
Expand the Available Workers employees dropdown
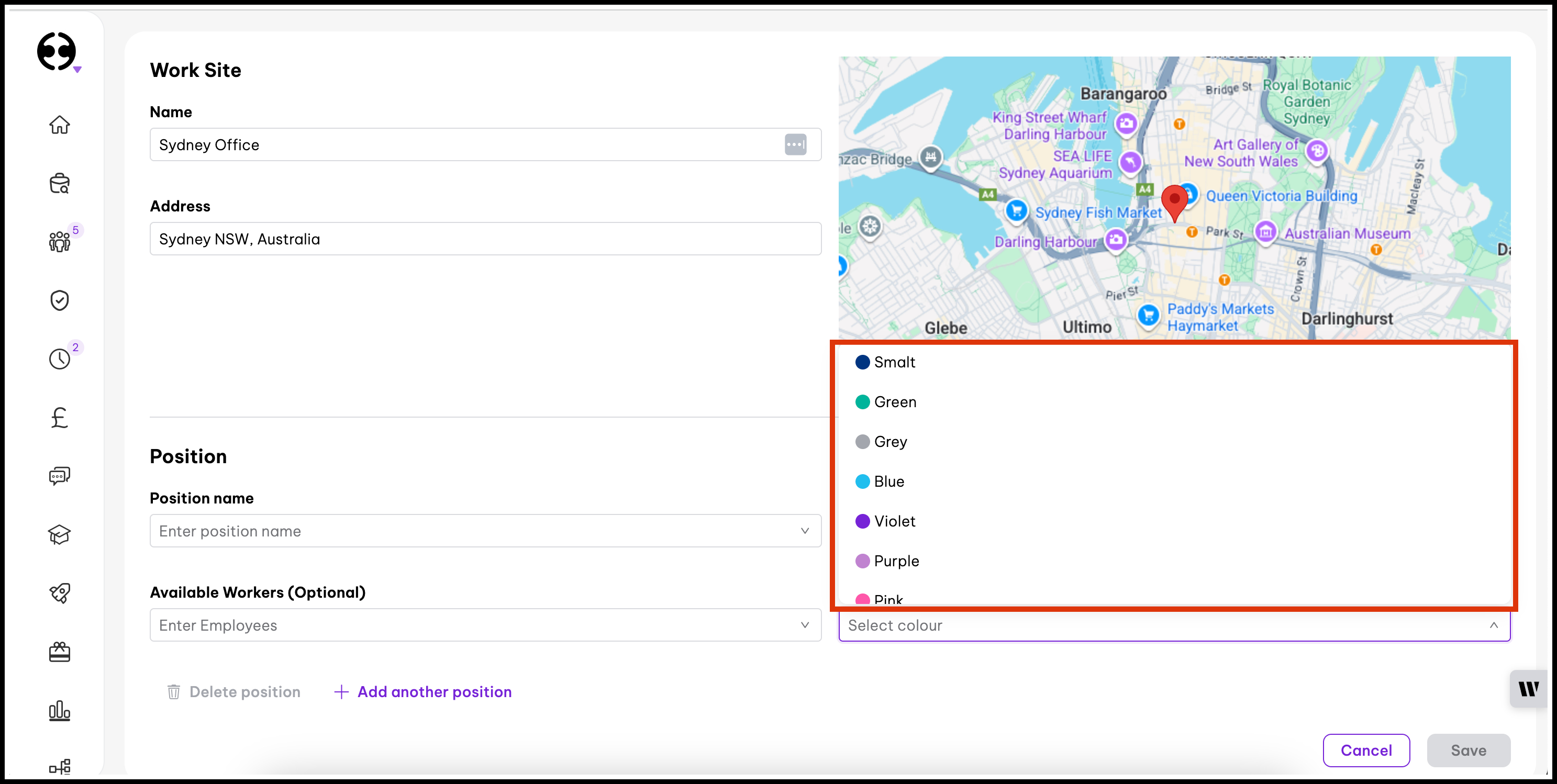pyautogui.click(x=485, y=625)
